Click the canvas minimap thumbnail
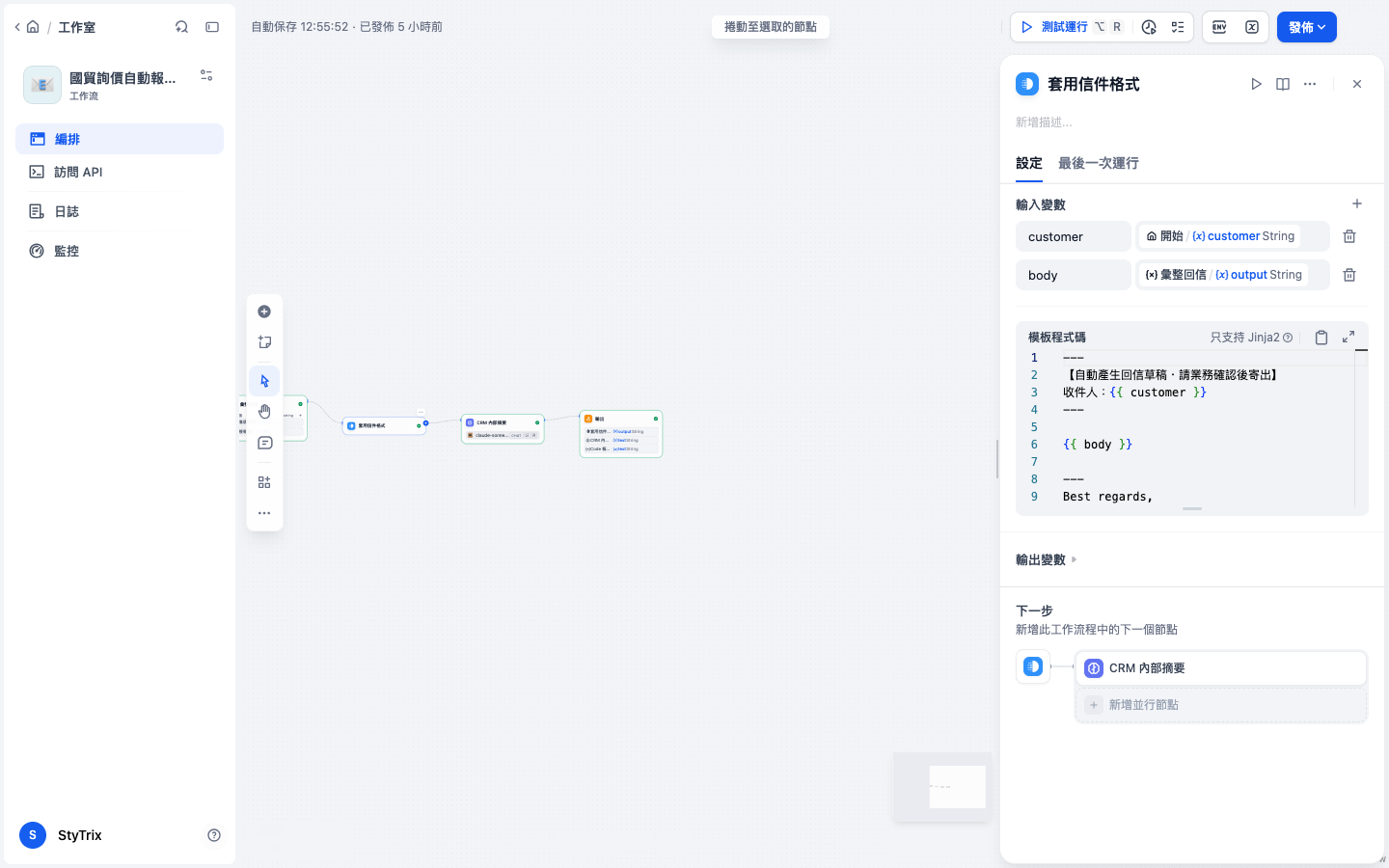This screenshot has width=1389, height=868. tap(942, 787)
